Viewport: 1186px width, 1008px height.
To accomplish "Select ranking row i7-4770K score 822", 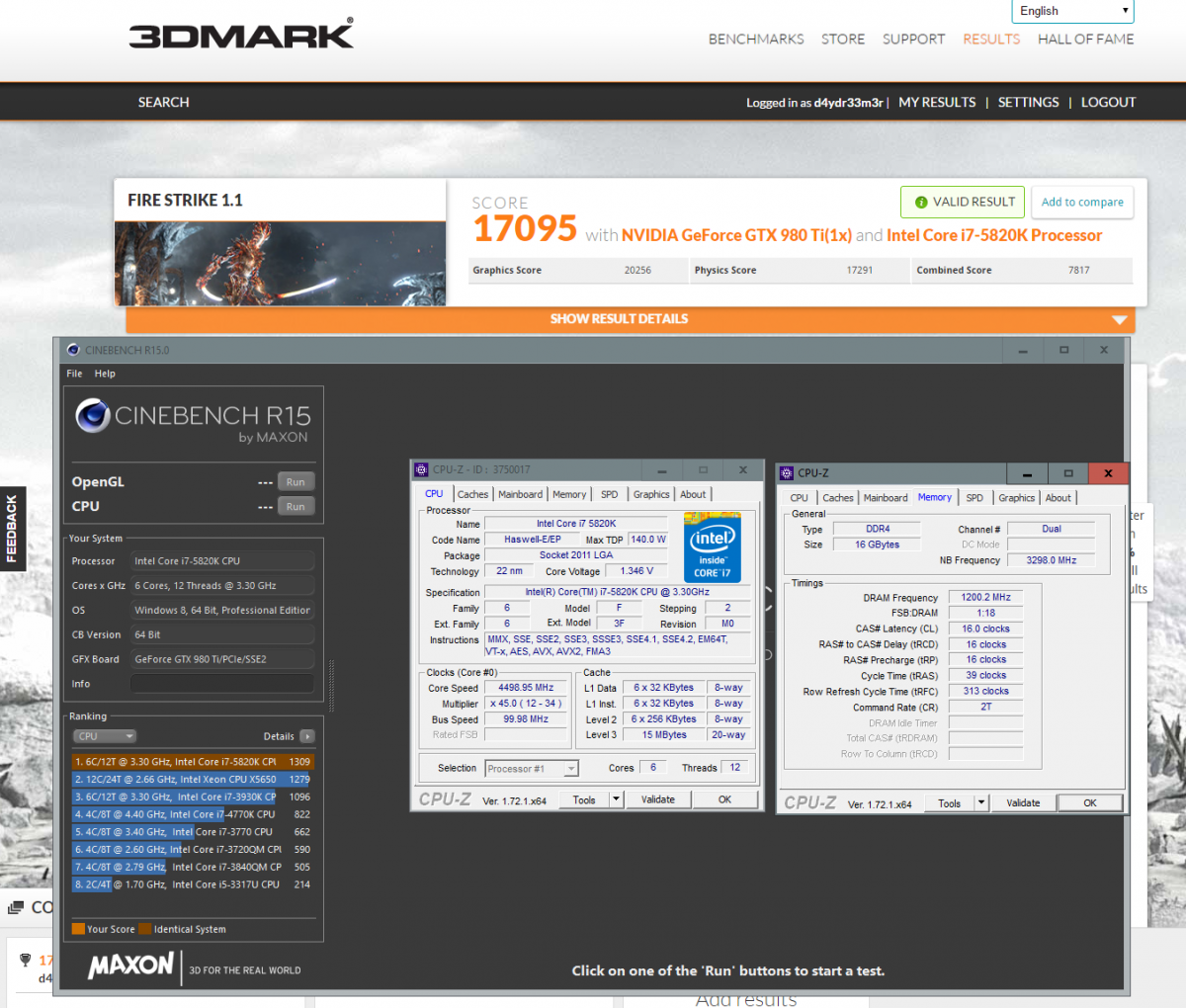I will [x=192, y=814].
